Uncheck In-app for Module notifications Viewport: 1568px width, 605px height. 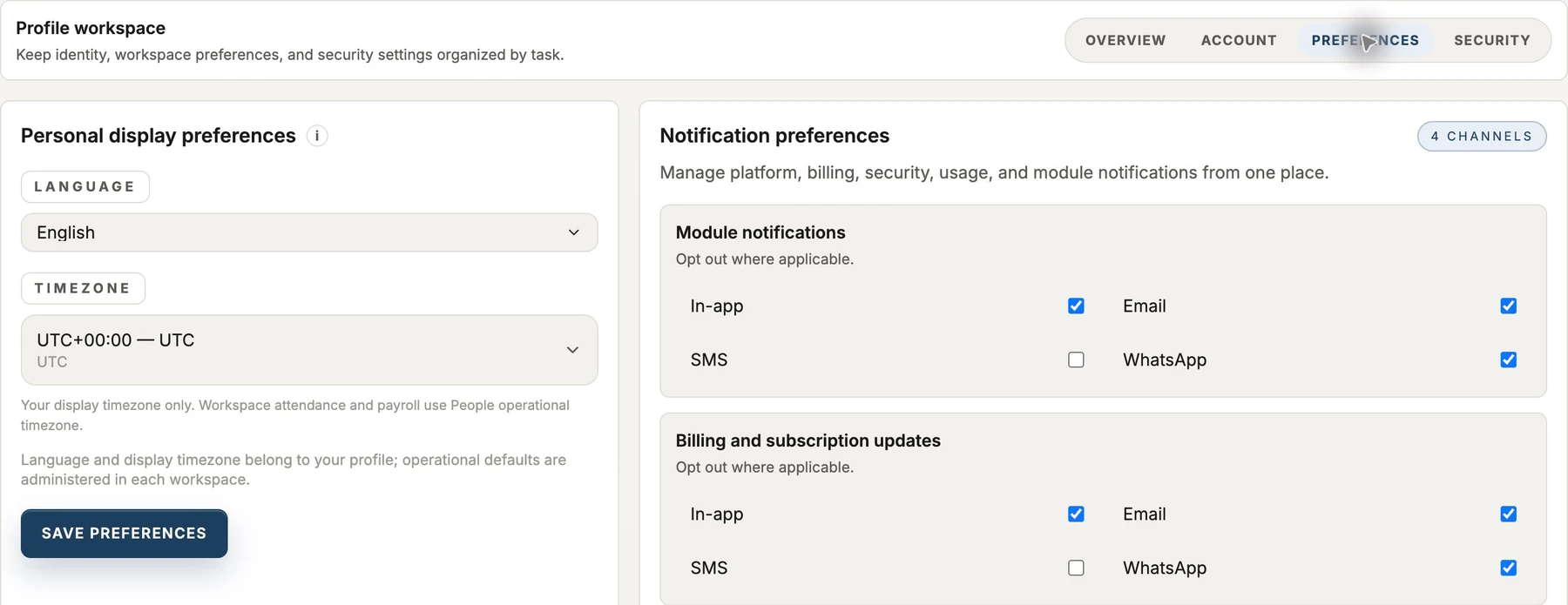1076,306
